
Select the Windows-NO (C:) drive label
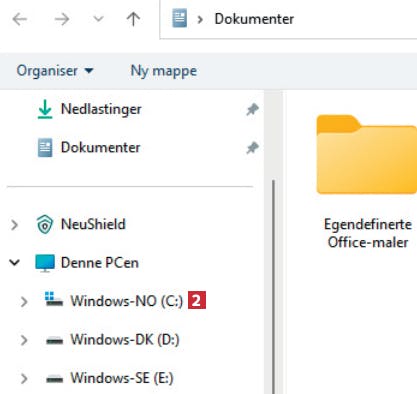tap(127, 301)
